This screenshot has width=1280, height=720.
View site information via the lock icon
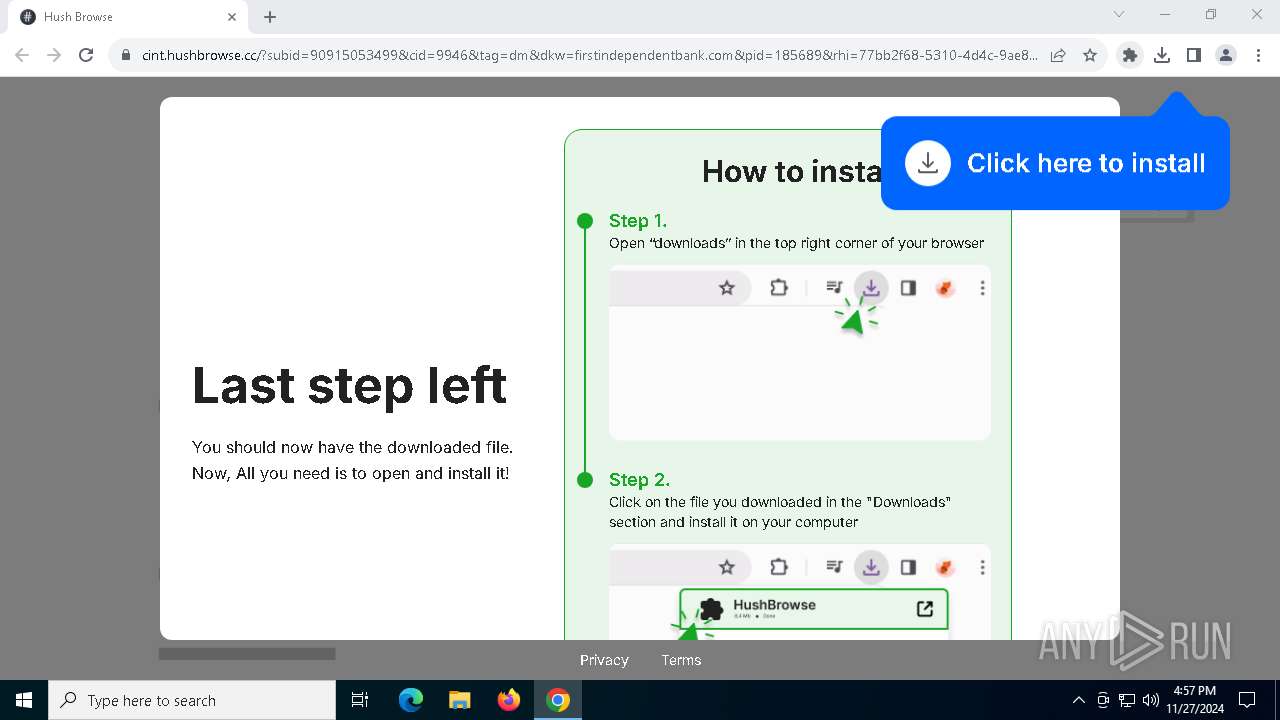(126, 56)
